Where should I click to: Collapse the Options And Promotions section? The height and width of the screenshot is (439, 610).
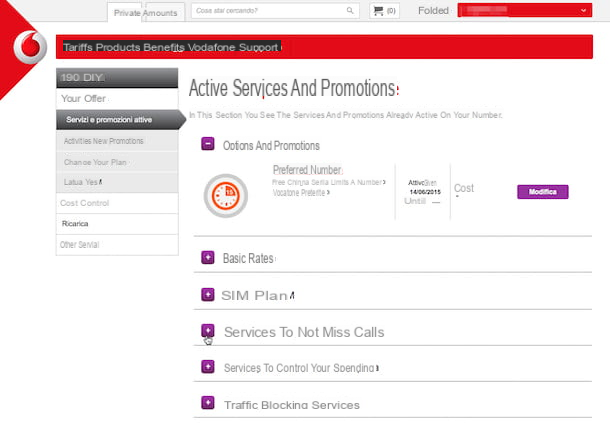[208, 144]
